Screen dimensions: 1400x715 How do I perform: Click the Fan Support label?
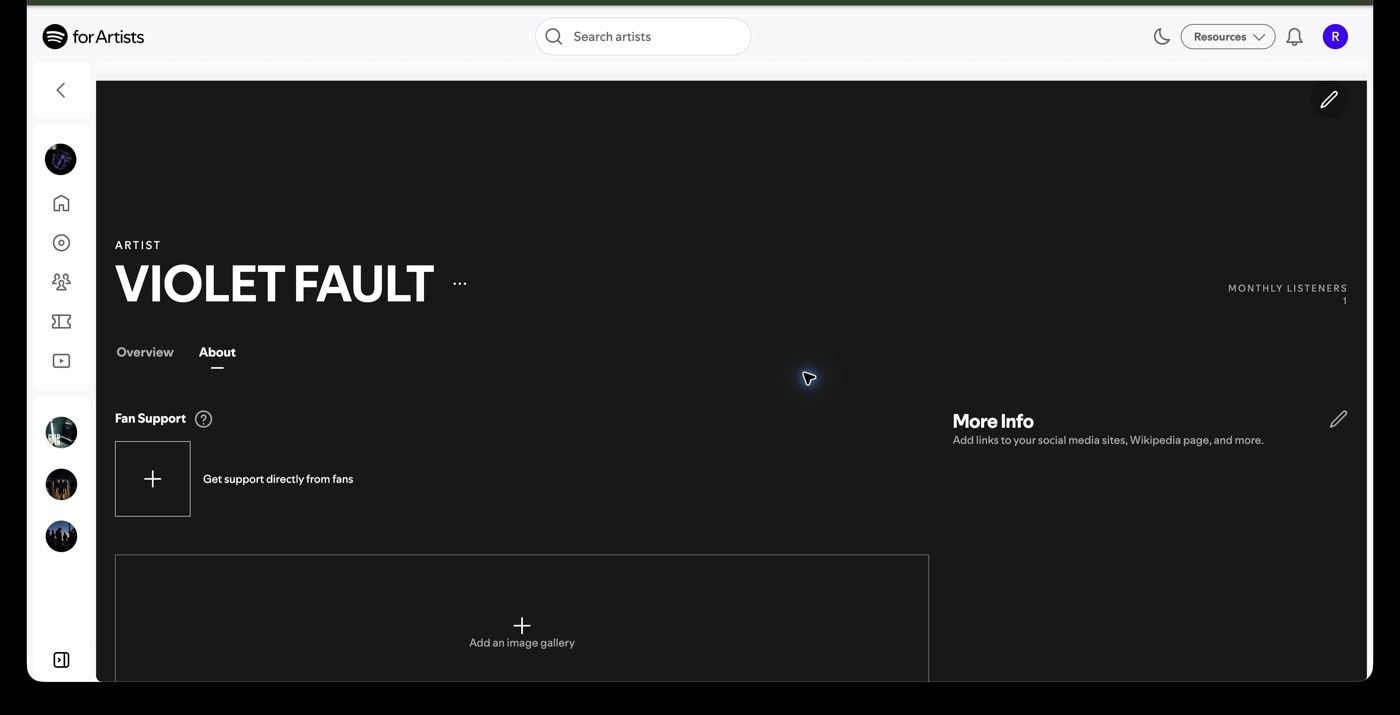[x=150, y=419]
